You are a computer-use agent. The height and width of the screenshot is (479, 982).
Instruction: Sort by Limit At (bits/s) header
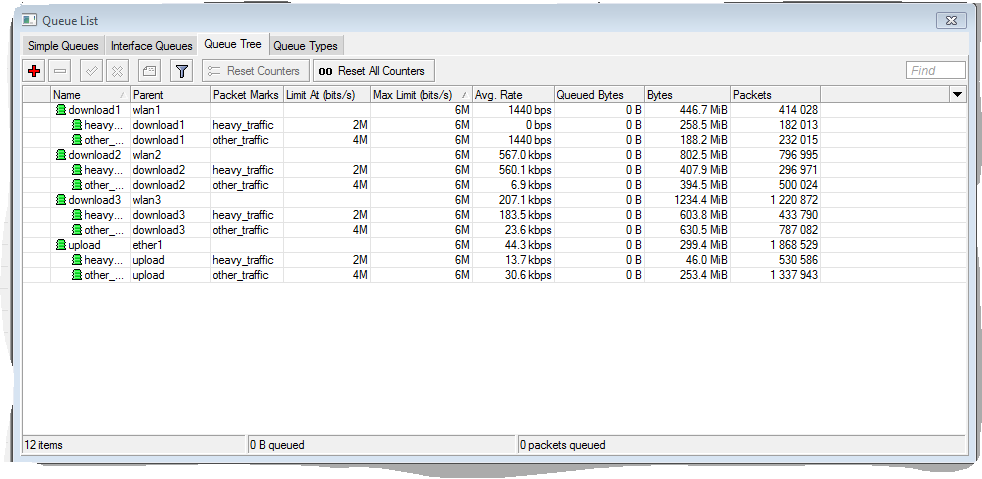327,95
